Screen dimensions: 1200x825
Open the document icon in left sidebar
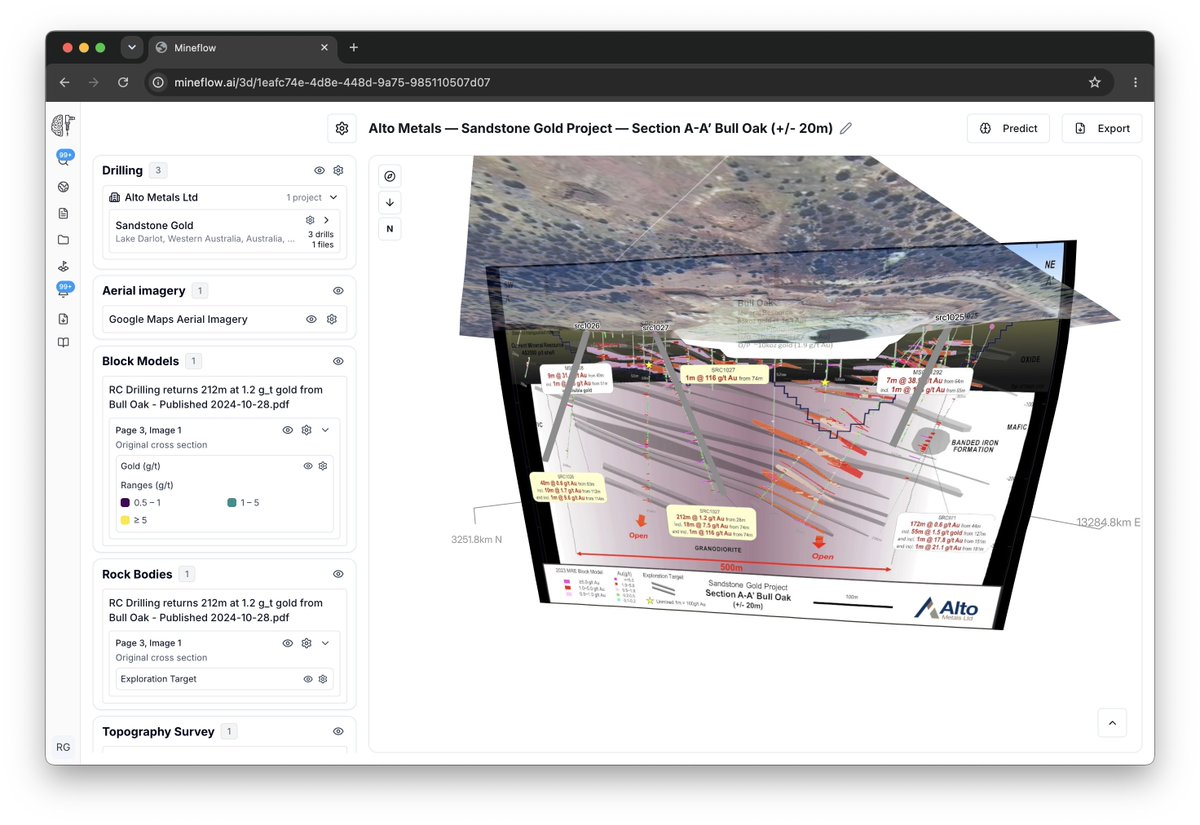(x=63, y=213)
